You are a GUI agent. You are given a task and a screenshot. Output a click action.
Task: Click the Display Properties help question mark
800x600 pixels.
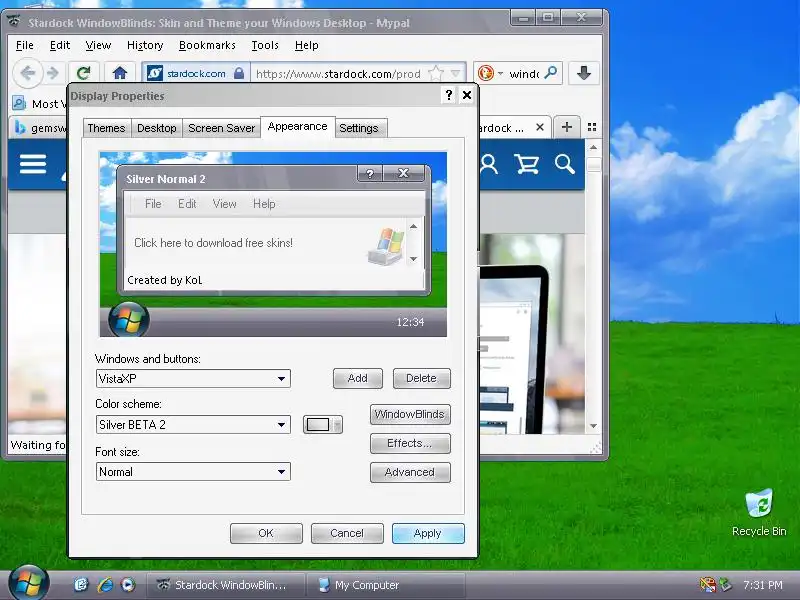(448, 95)
